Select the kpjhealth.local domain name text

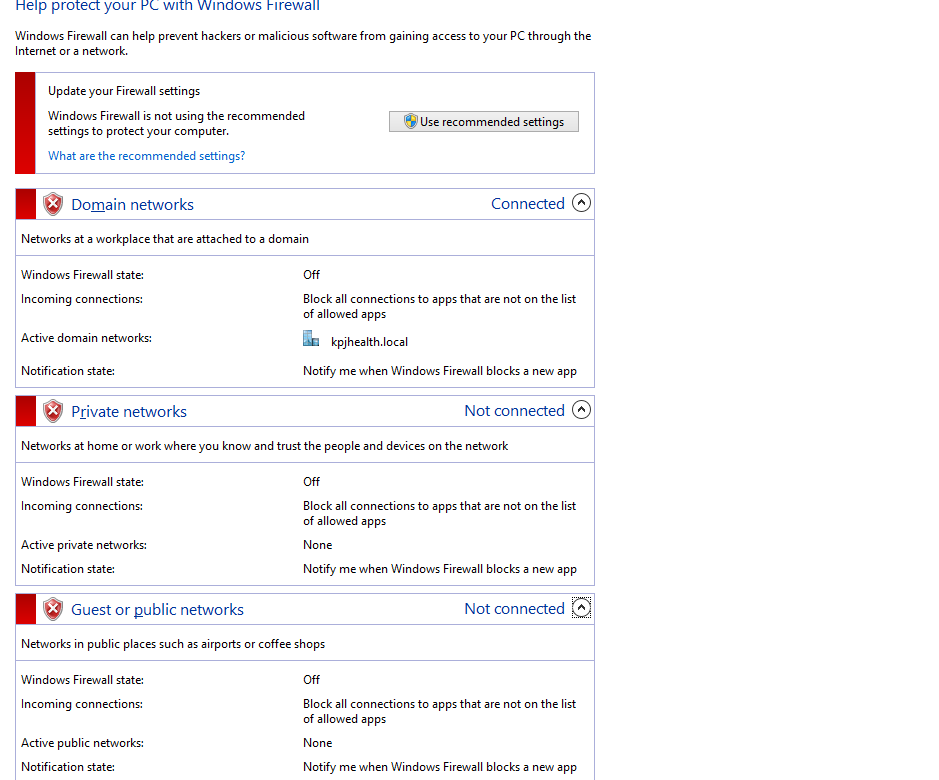[369, 341]
